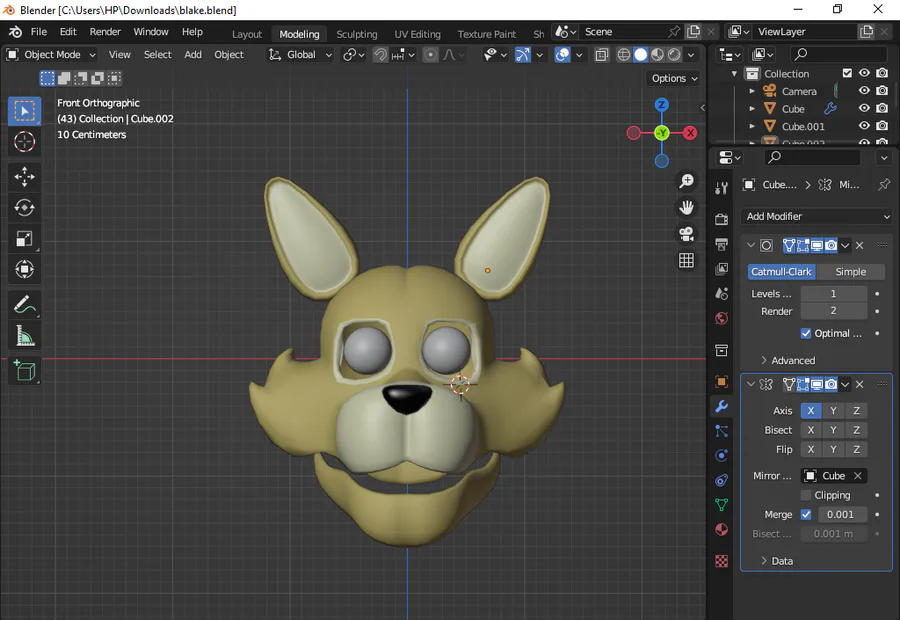Open the Modifier wrench properties tab
The width and height of the screenshot is (900, 620).
(721, 406)
